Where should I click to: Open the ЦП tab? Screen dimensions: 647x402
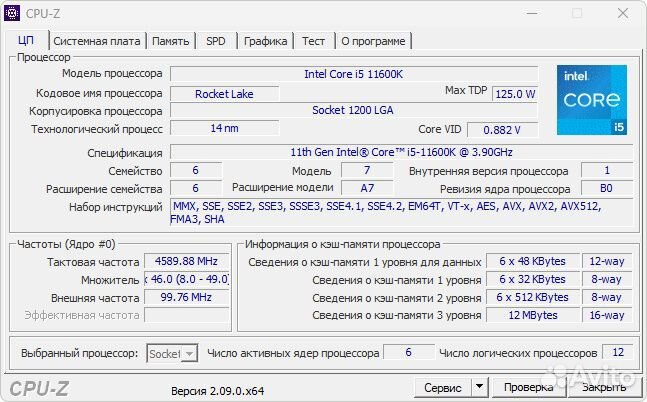coord(26,40)
